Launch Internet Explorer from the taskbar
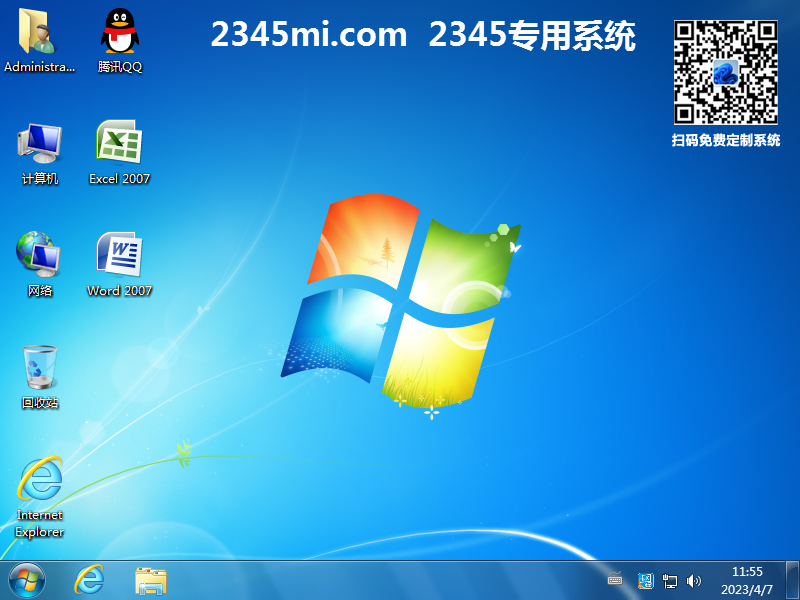The height and width of the screenshot is (600, 800). tap(89, 580)
